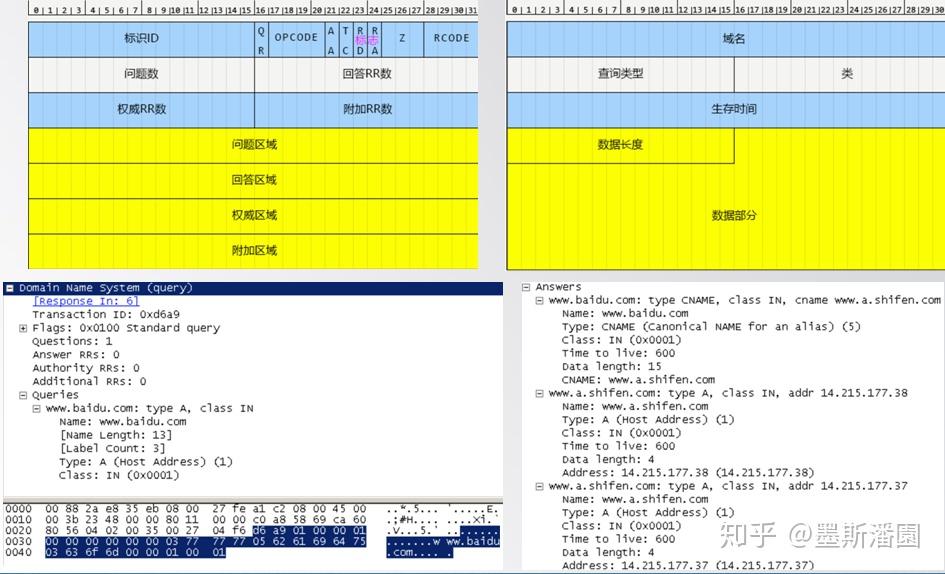Click the QR flag cell in header diagram
Viewport: 945px width, 574px height.
(x=261, y=39)
